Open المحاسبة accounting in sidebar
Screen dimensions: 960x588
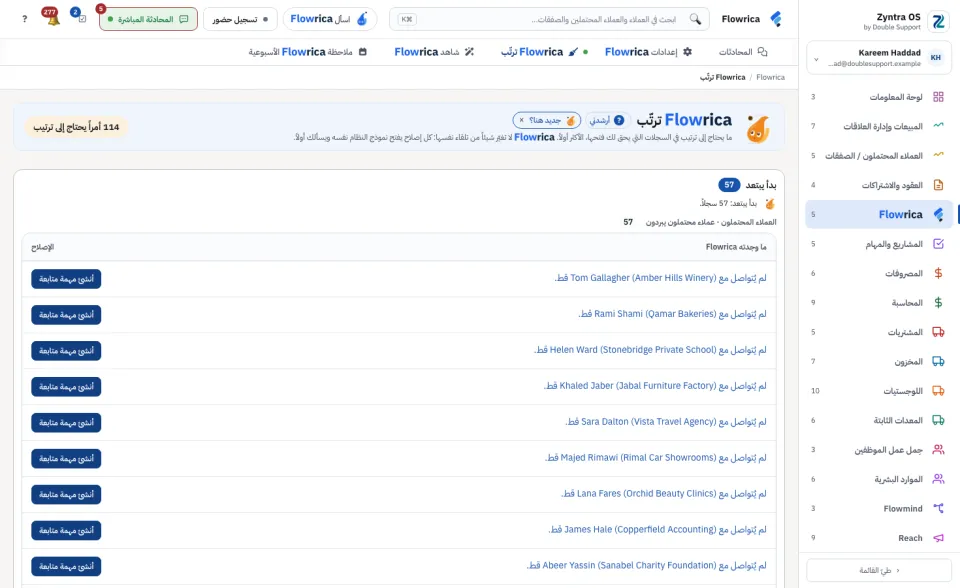879,303
